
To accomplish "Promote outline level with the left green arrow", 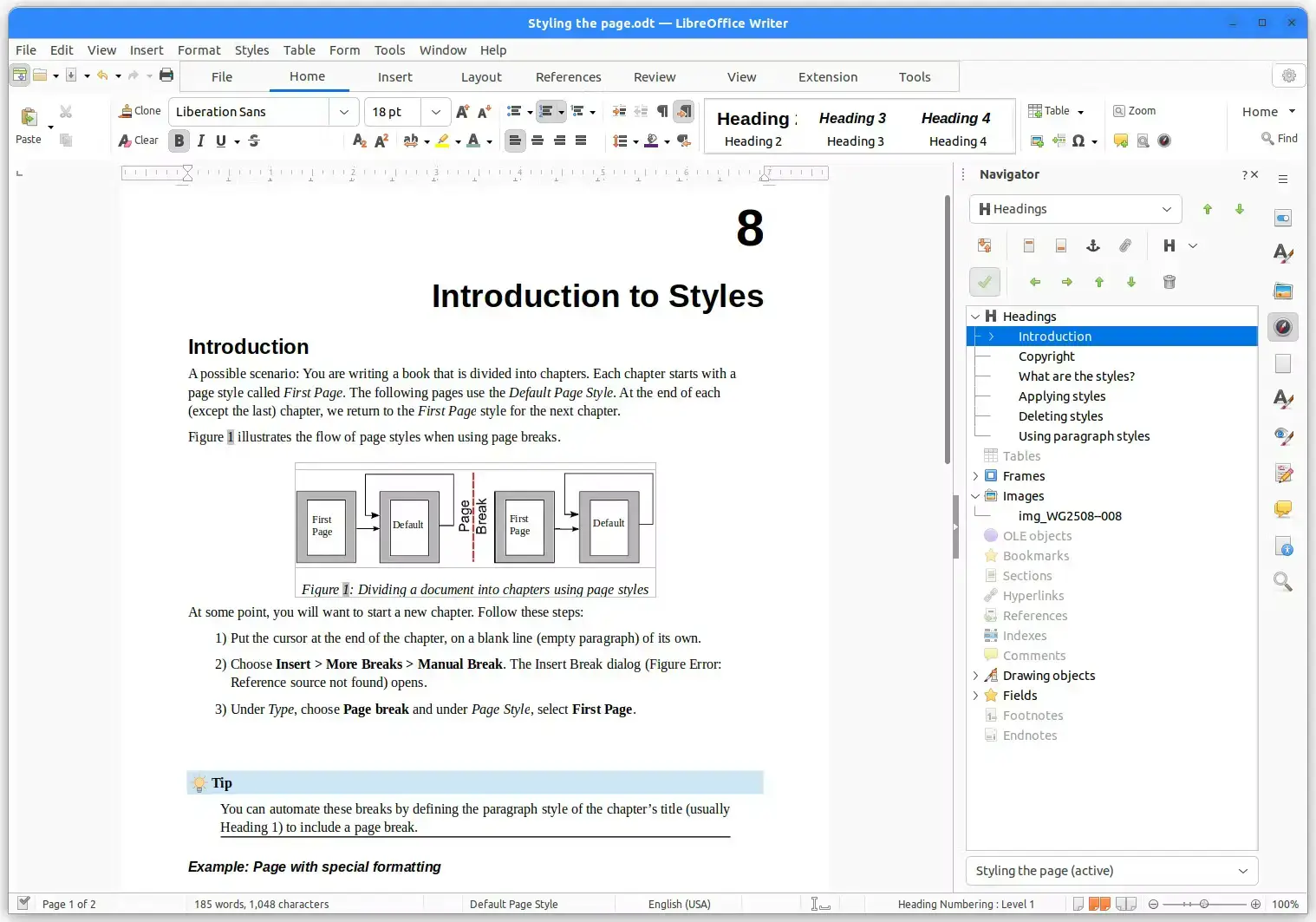I will click(1035, 282).
